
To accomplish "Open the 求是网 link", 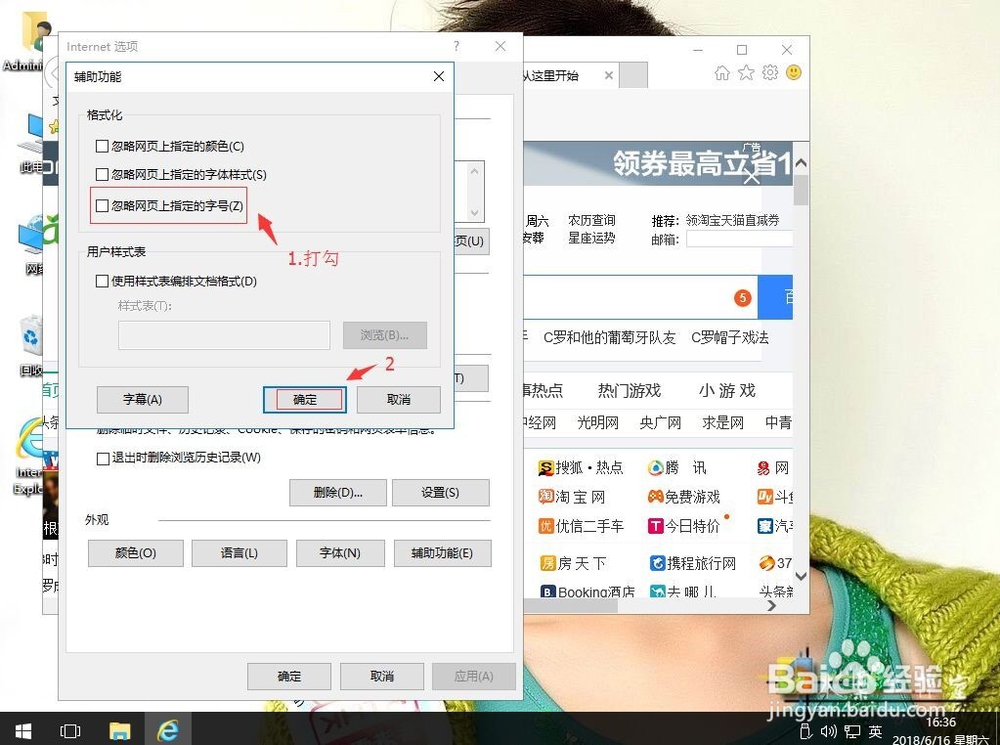I will pos(723,422).
